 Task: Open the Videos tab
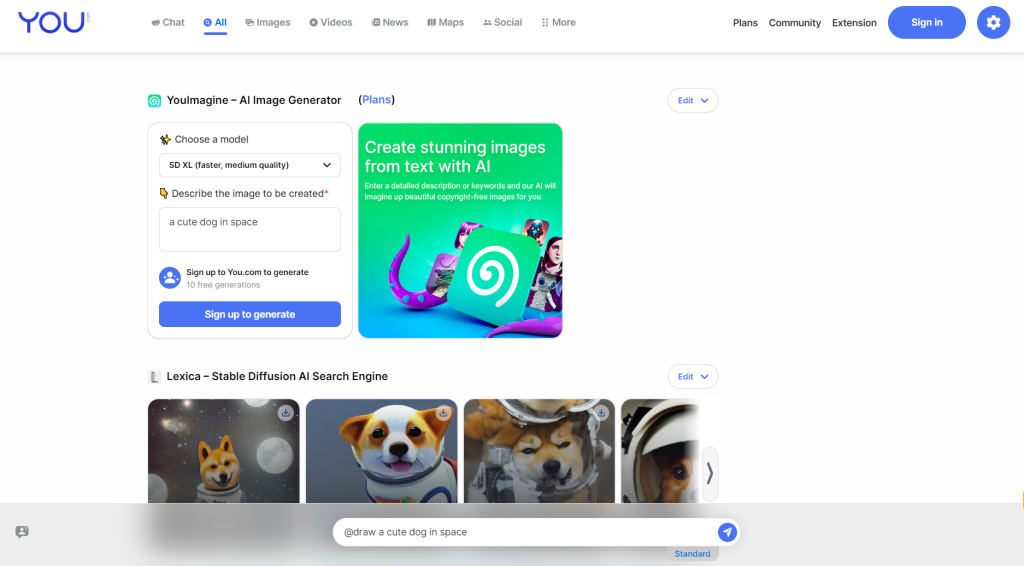[x=331, y=22]
